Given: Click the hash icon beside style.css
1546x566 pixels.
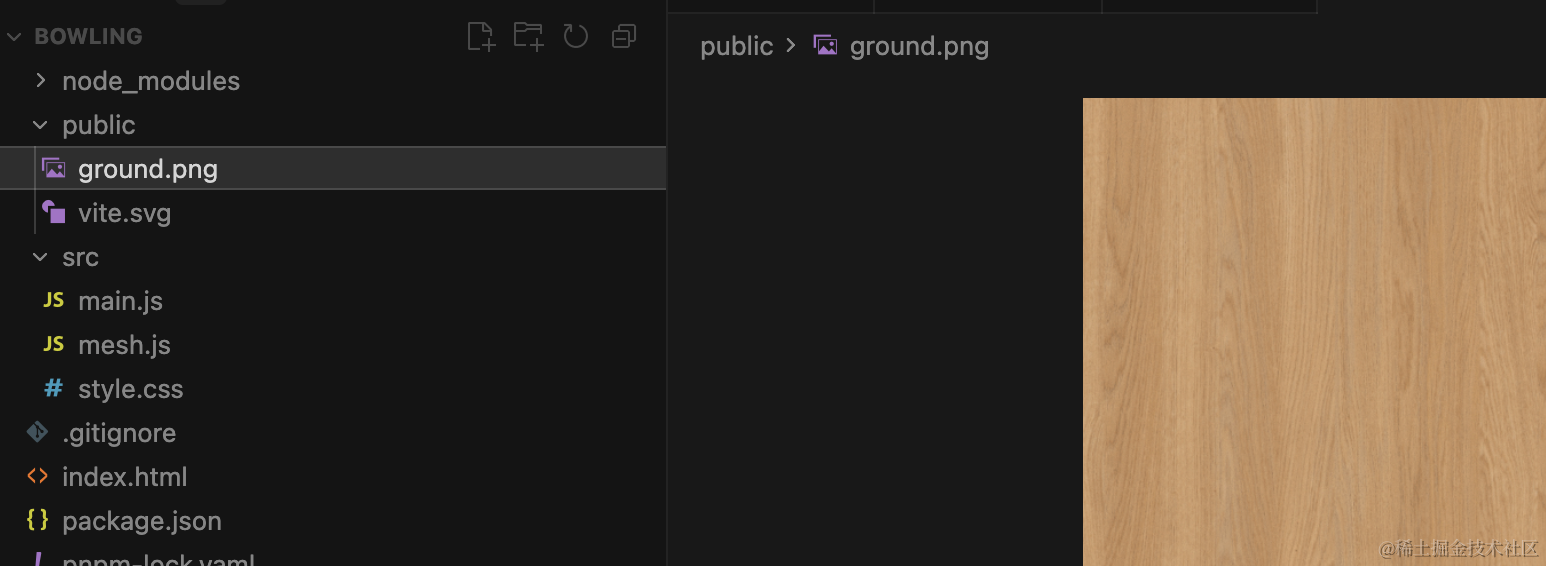Looking at the screenshot, I should pyautogui.click(x=54, y=388).
